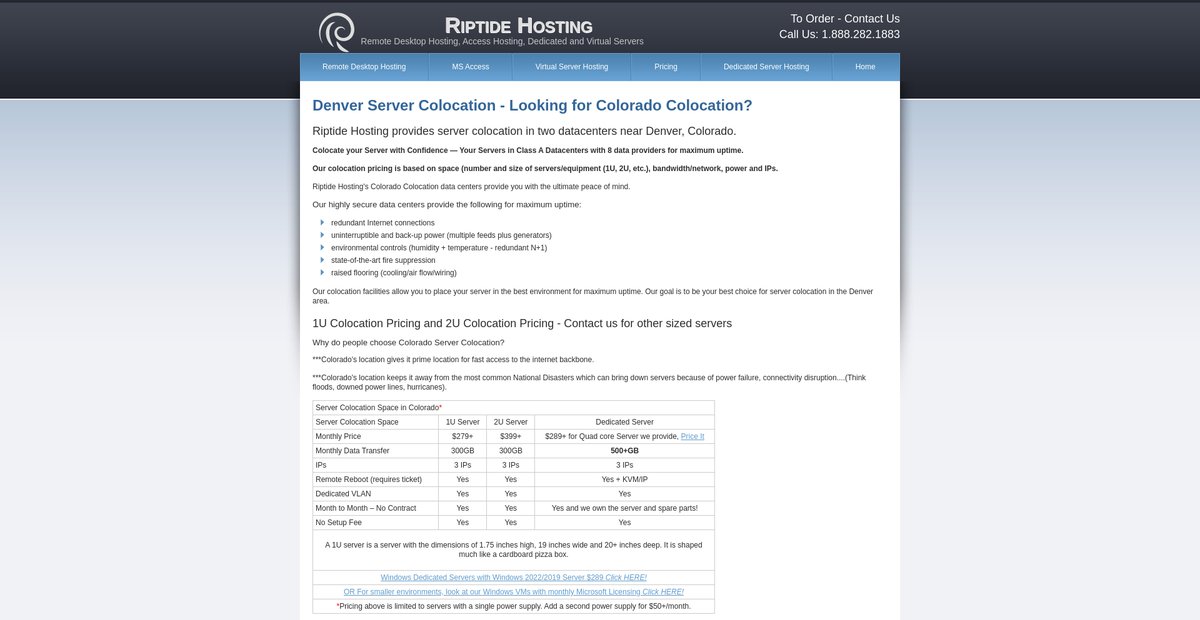Click the Call Us phone number

pyautogui.click(x=840, y=34)
